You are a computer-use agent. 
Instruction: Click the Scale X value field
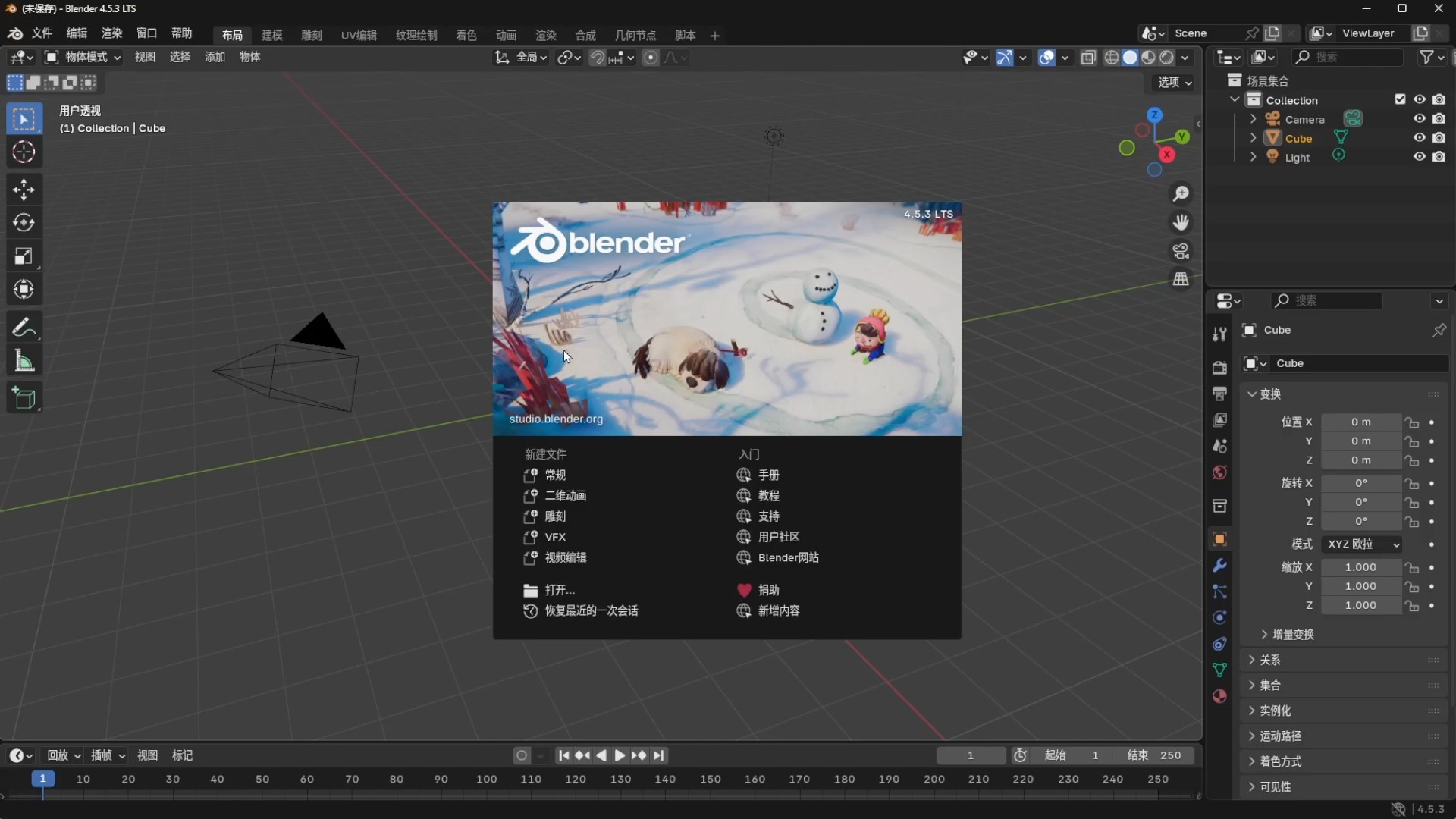click(x=1361, y=568)
